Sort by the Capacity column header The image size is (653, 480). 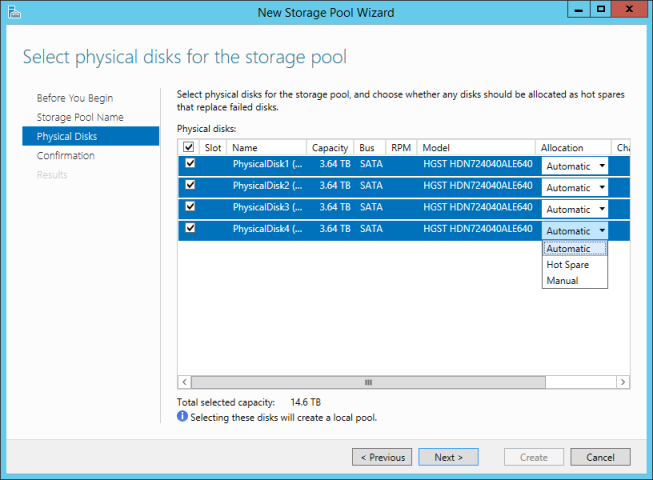point(330,148)
